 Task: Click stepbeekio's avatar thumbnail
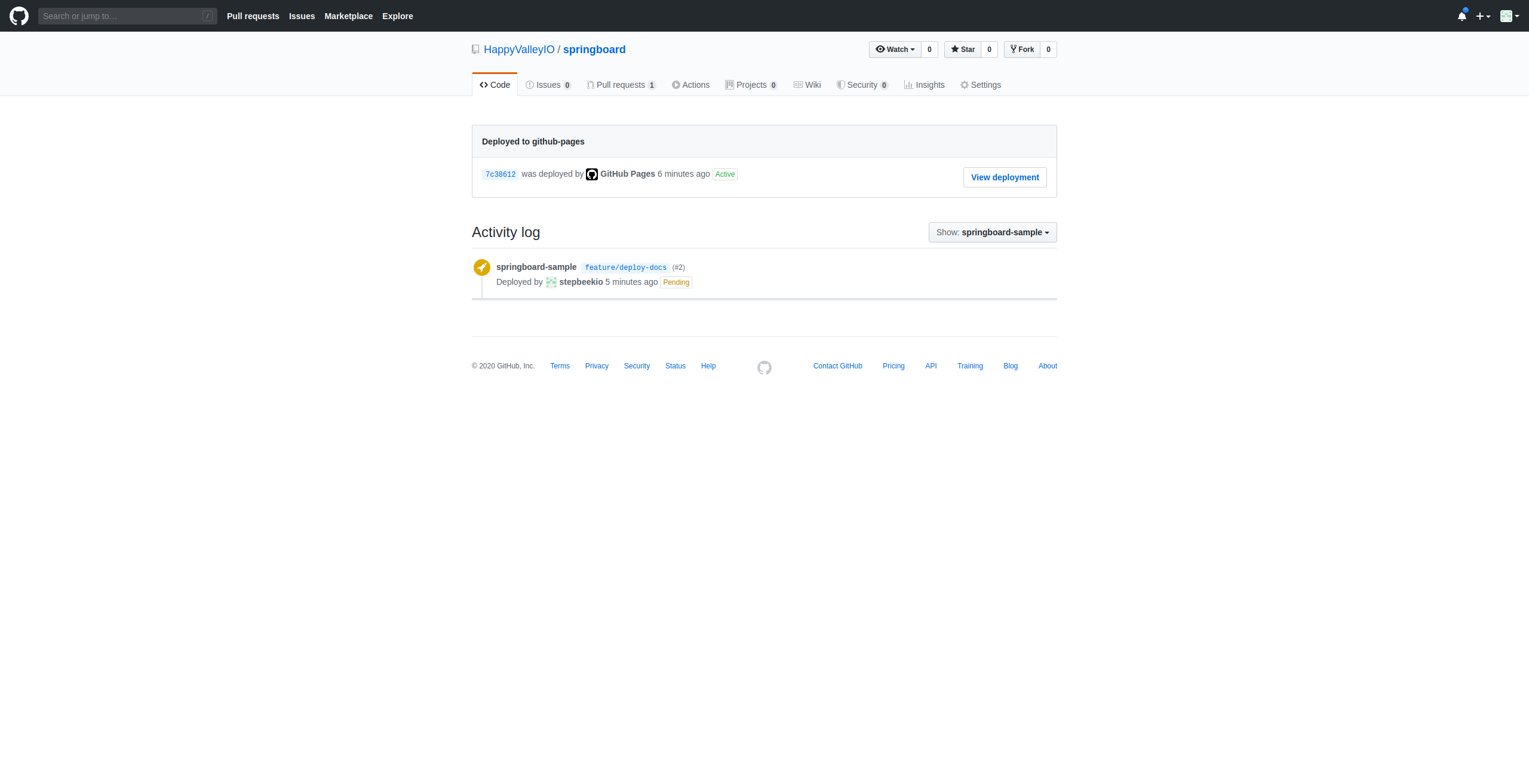click(551, 282)
